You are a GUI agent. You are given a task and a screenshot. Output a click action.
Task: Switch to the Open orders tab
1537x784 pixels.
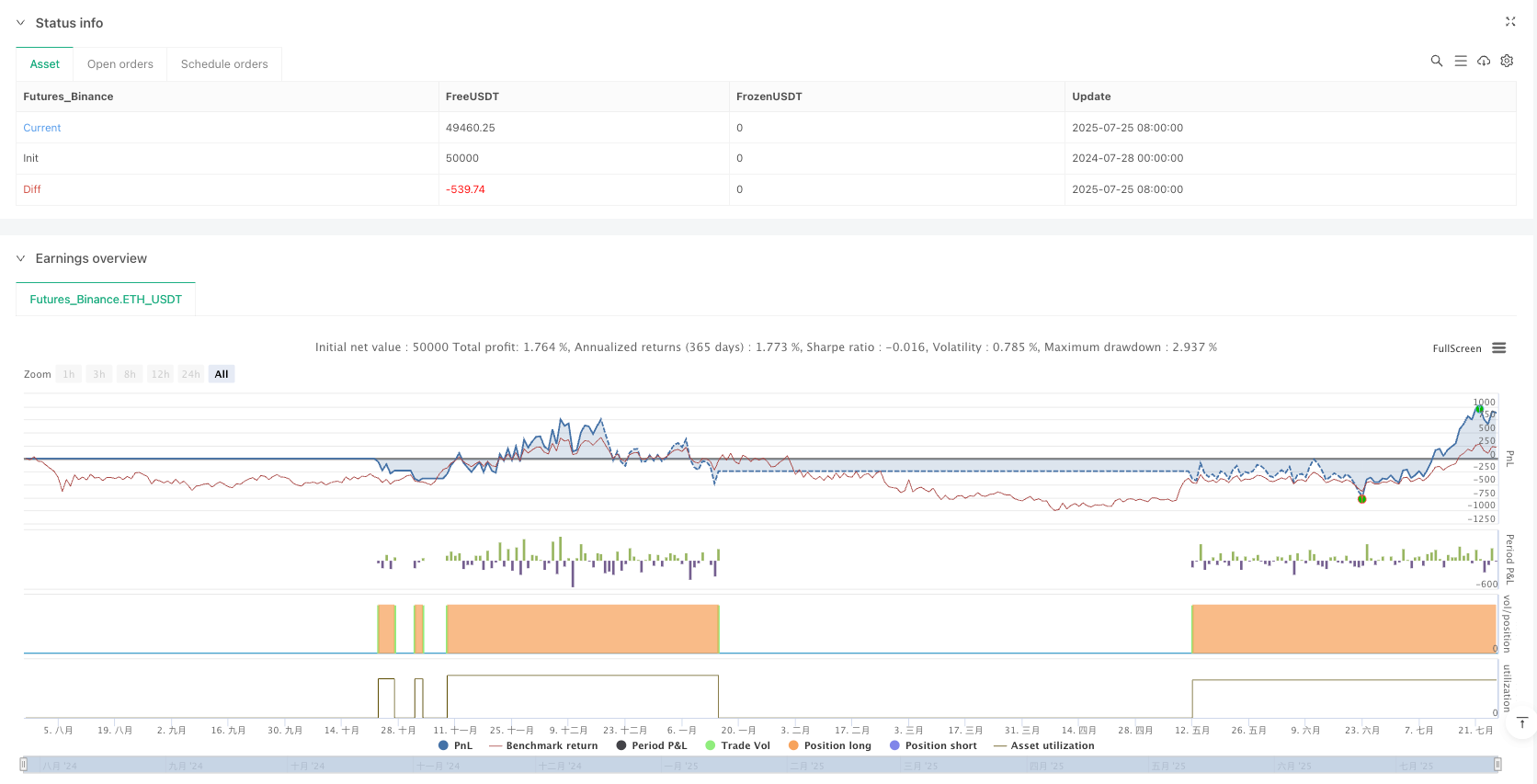pos(120,64)
